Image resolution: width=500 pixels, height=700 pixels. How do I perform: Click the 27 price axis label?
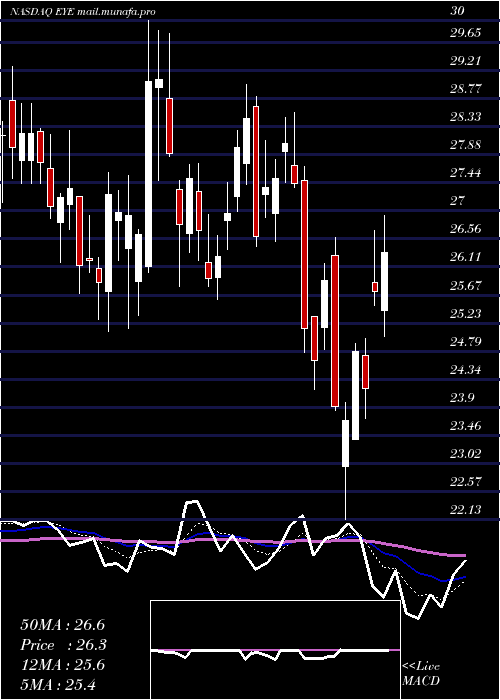[458, 201]
